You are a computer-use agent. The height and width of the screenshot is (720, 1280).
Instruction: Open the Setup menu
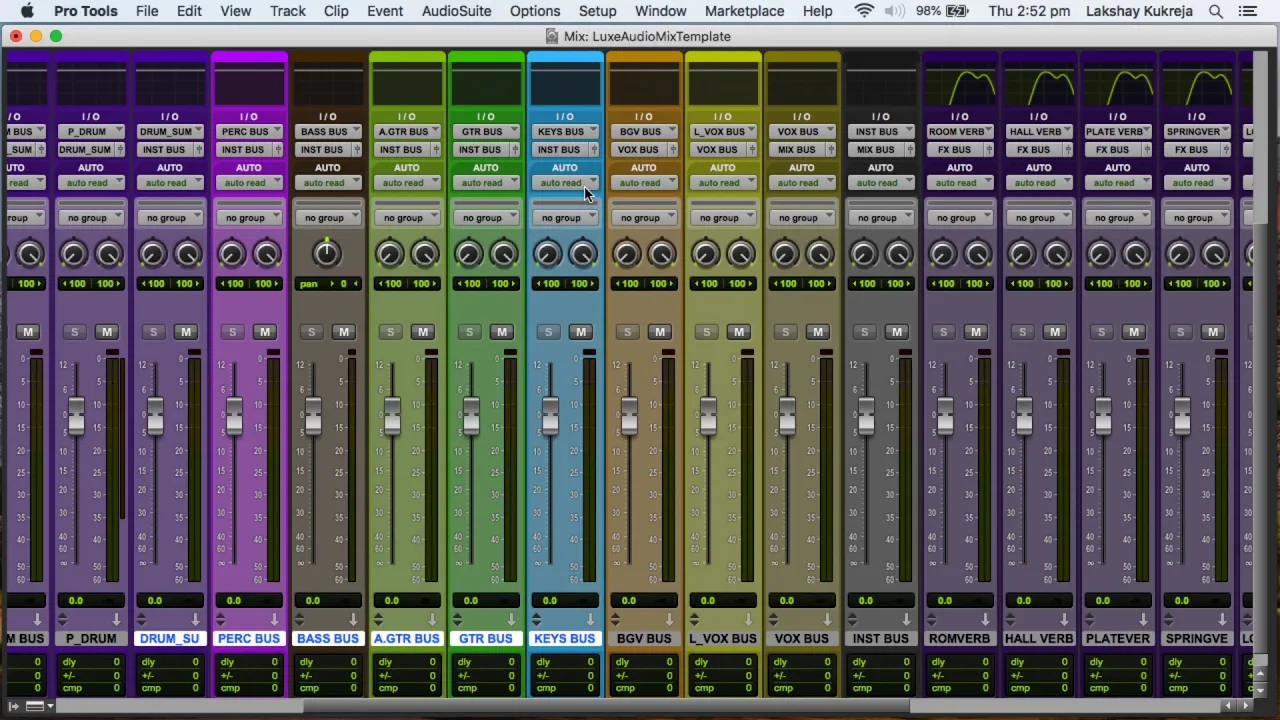coord(597,11)
